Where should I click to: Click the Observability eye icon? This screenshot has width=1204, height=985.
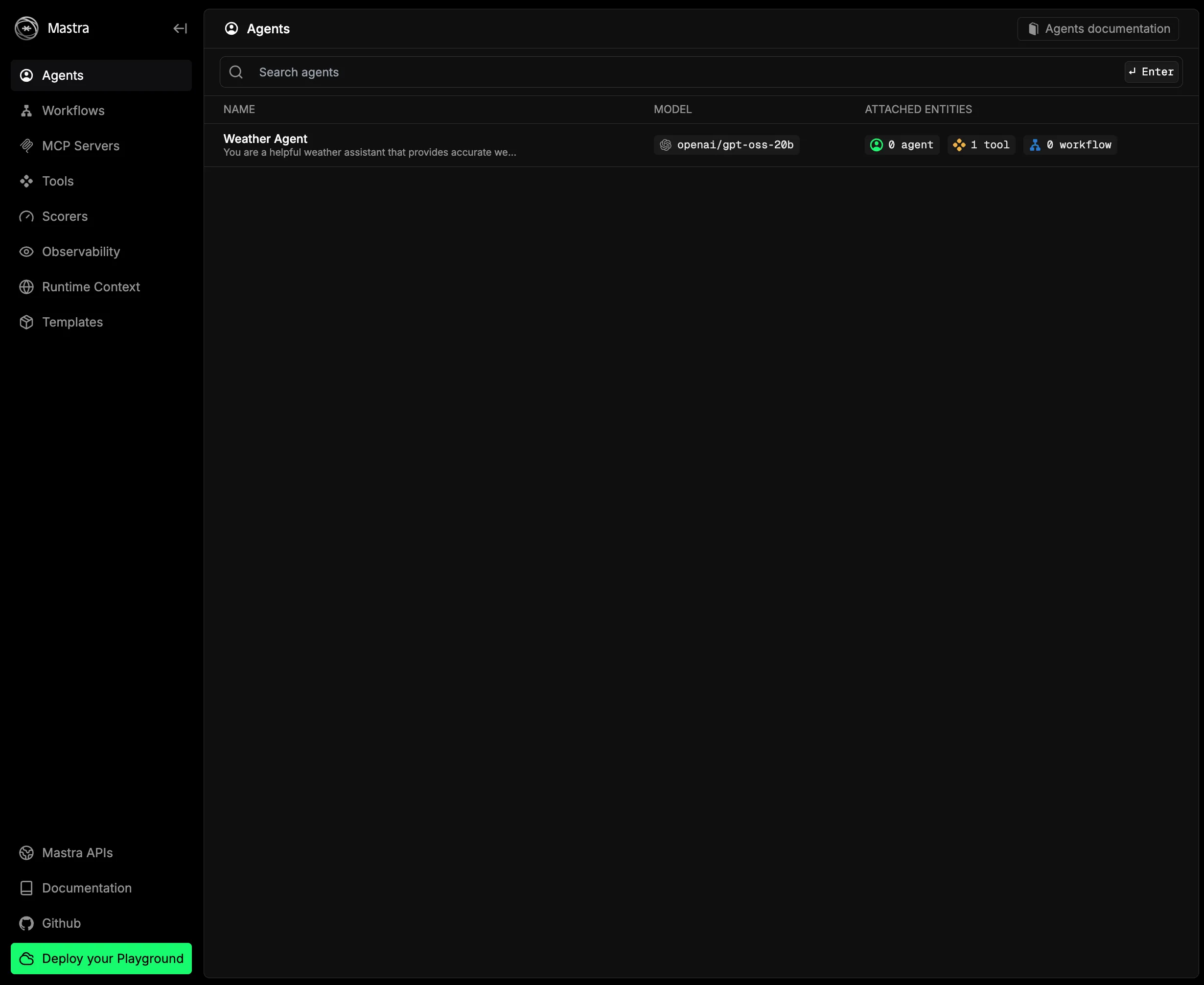(x=26, y=251)
